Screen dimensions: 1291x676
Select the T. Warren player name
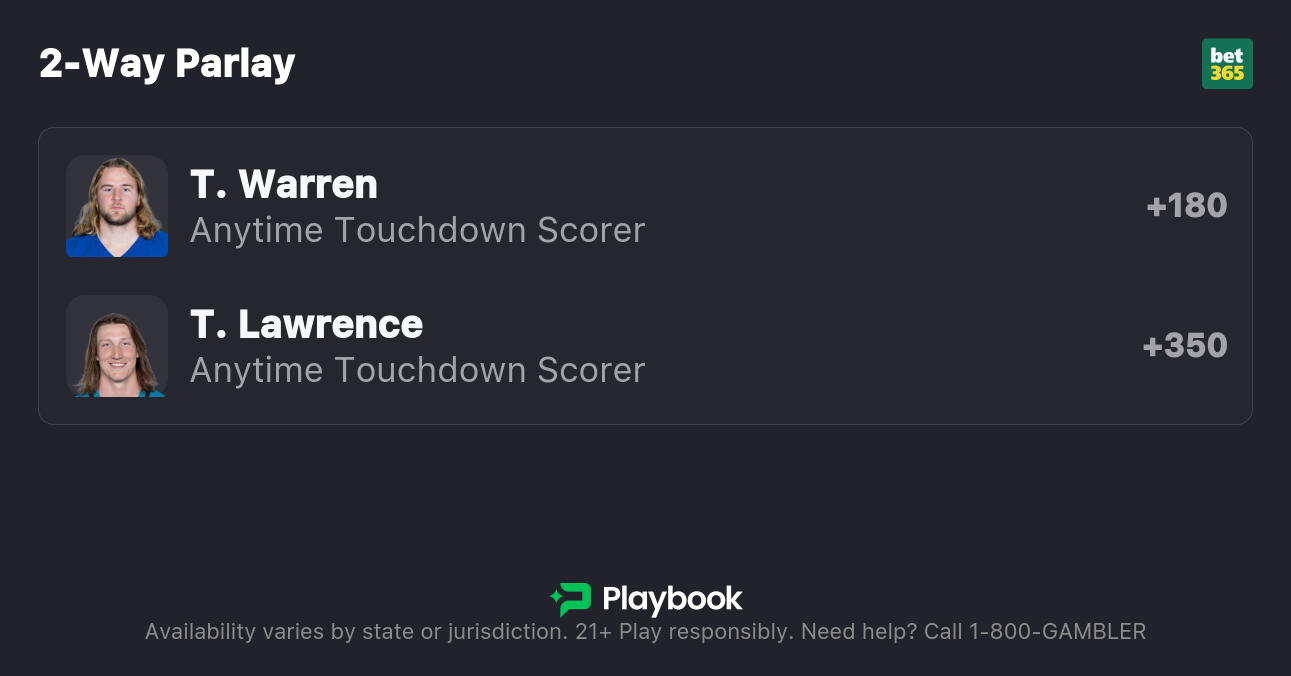[284, 184]
